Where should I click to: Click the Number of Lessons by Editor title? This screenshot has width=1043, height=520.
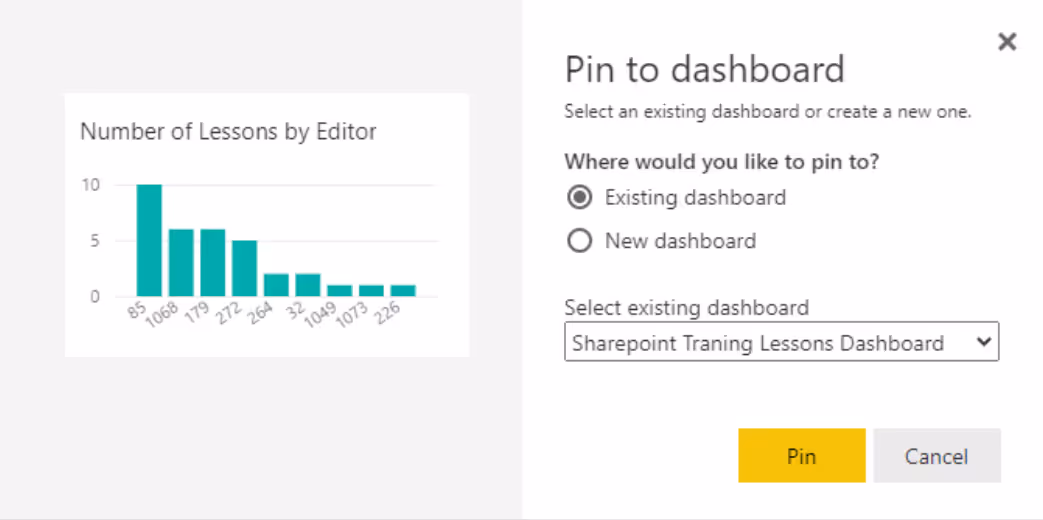(x=228, y=132)
